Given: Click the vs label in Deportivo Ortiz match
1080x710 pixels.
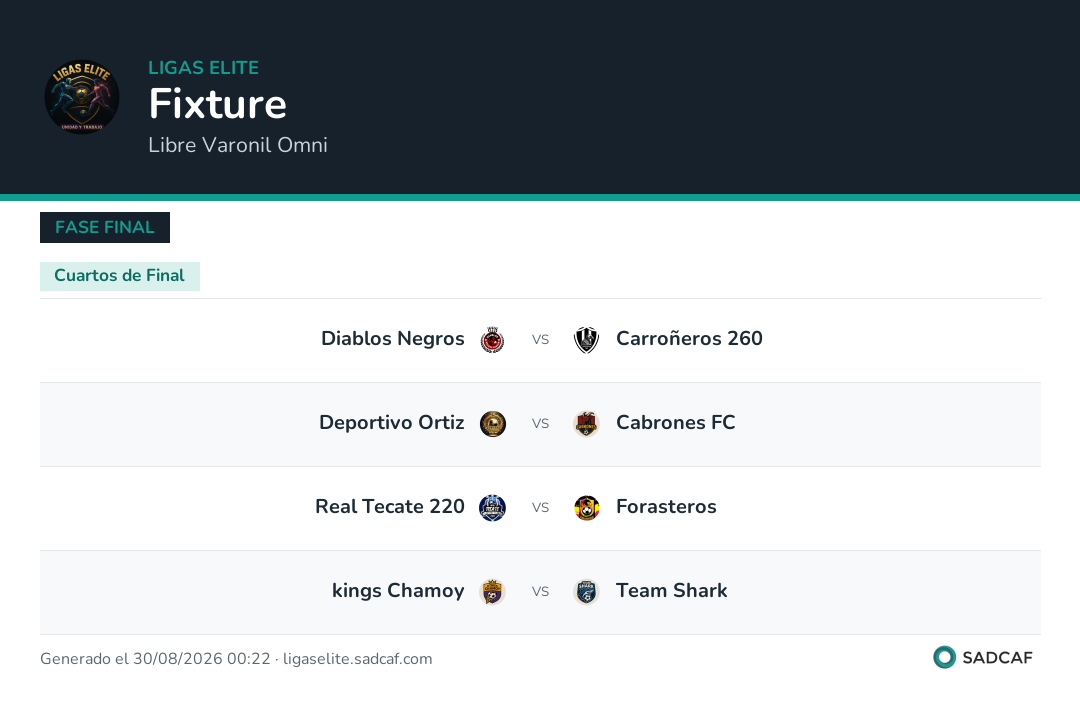Looking at the screenshot, I should coord(541,424).
